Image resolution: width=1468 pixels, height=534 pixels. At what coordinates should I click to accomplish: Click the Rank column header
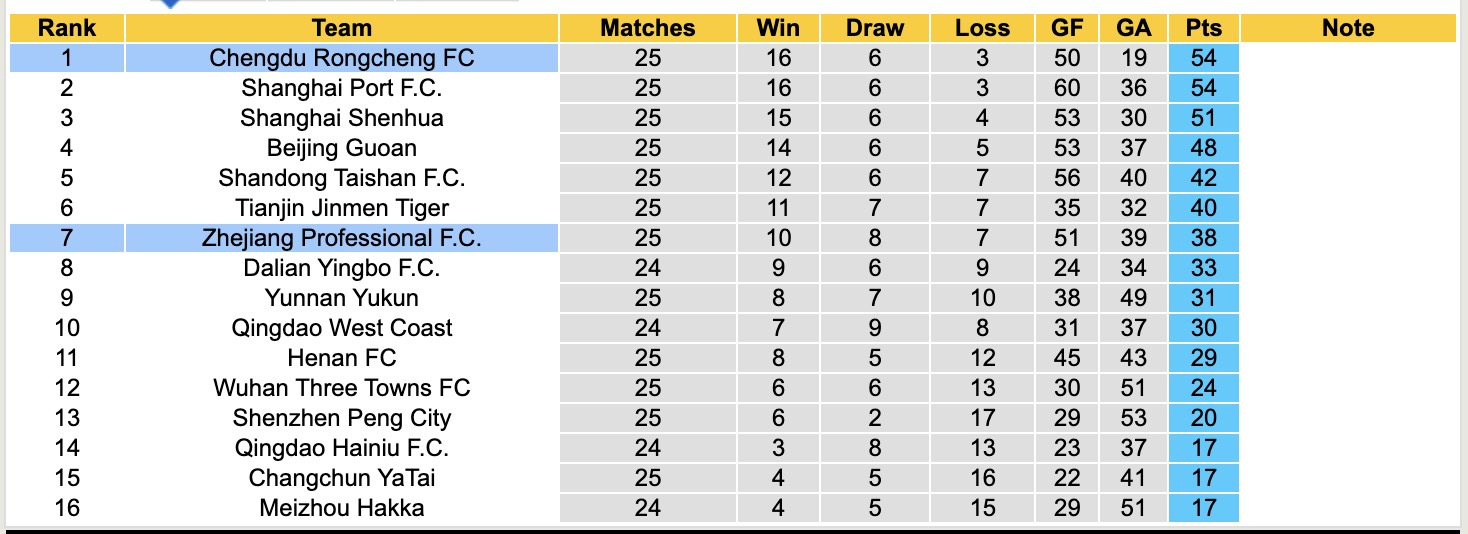(66, 28)
